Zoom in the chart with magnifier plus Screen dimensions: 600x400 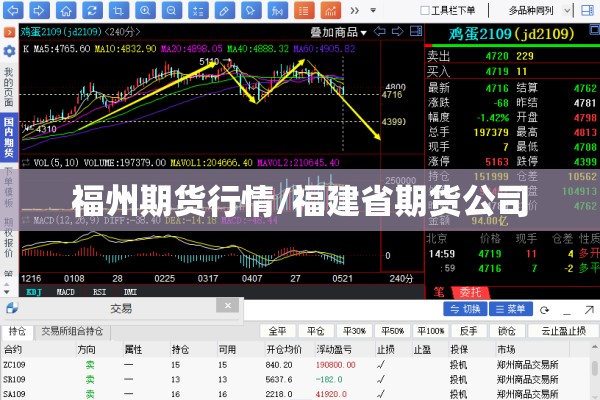click(x=145, y=10)
